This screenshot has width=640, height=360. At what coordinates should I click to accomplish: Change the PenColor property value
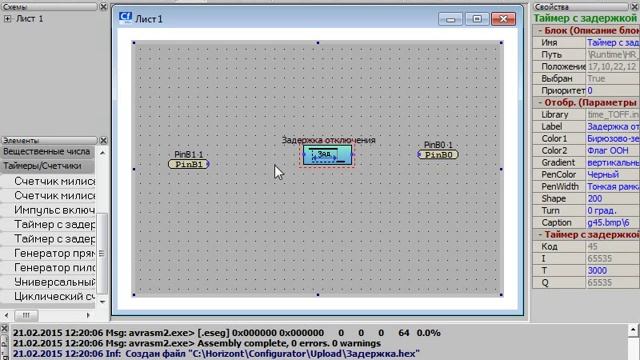tap(613, 175)
